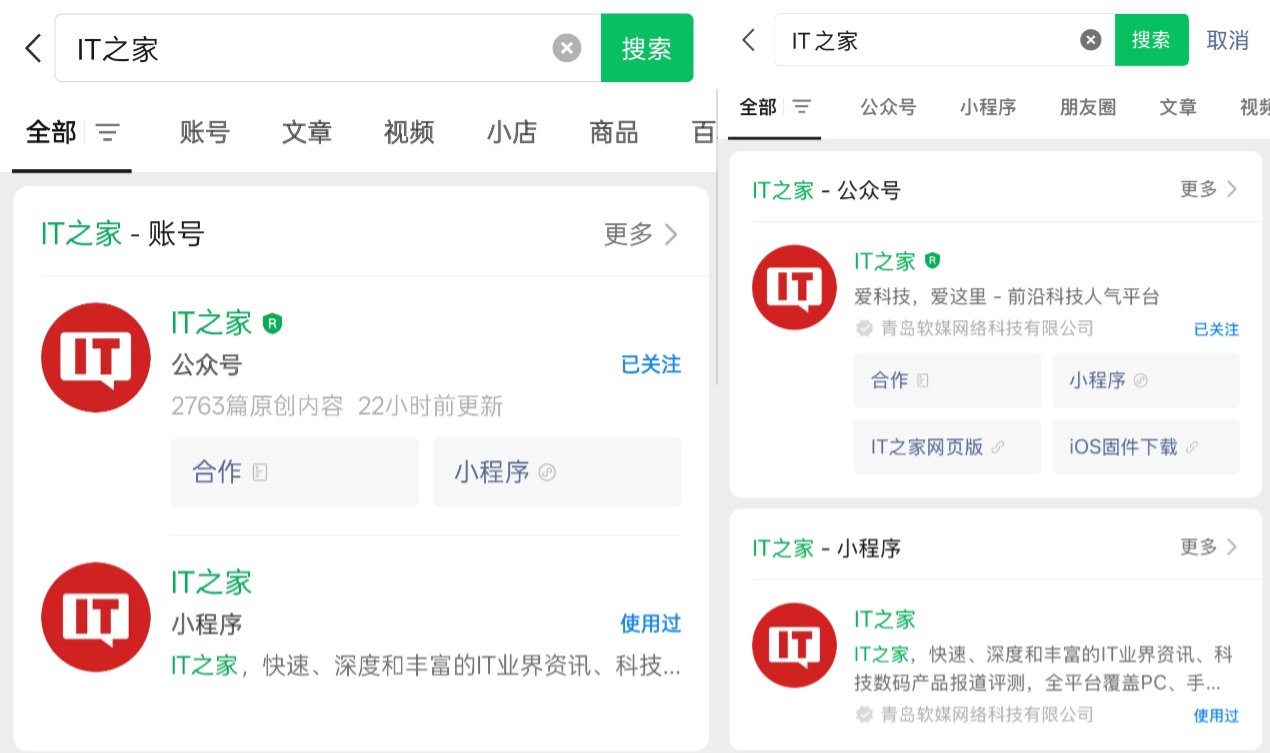Open IT之家 小程序 logo in right panel
The width and height of the screenshot is (1270, 753).
pyautogui.click(x=794, y=645)
